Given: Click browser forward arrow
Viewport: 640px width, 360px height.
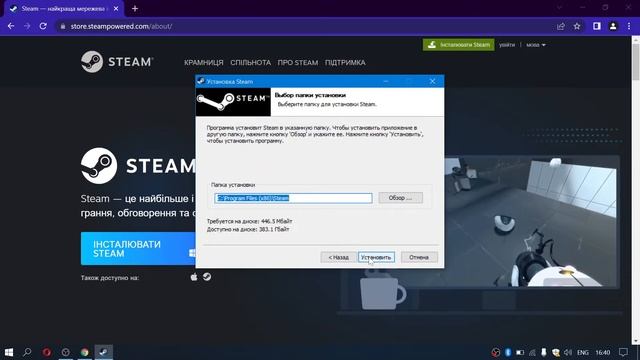Looking at the screenshot, I should click(x=27, y=26).
